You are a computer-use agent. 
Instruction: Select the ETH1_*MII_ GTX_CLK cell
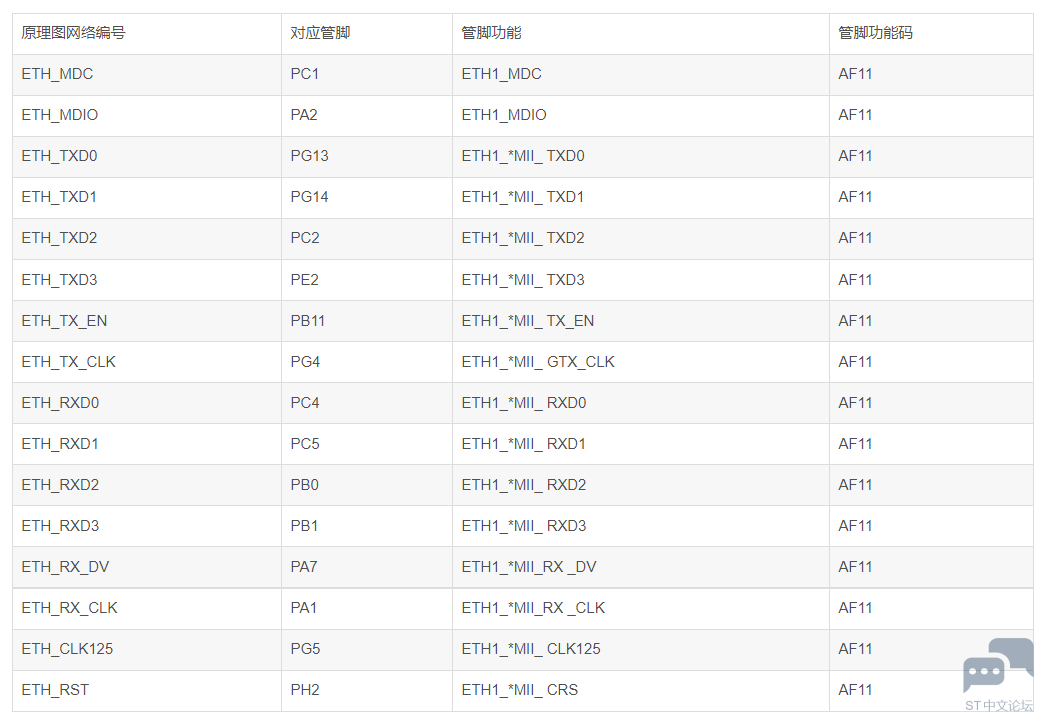(x=641, y=362)
